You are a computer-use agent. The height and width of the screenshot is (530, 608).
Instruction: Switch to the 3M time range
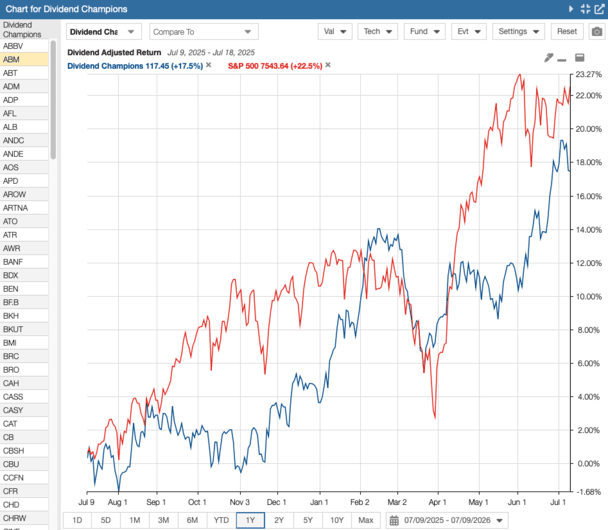tap(163, 520)
